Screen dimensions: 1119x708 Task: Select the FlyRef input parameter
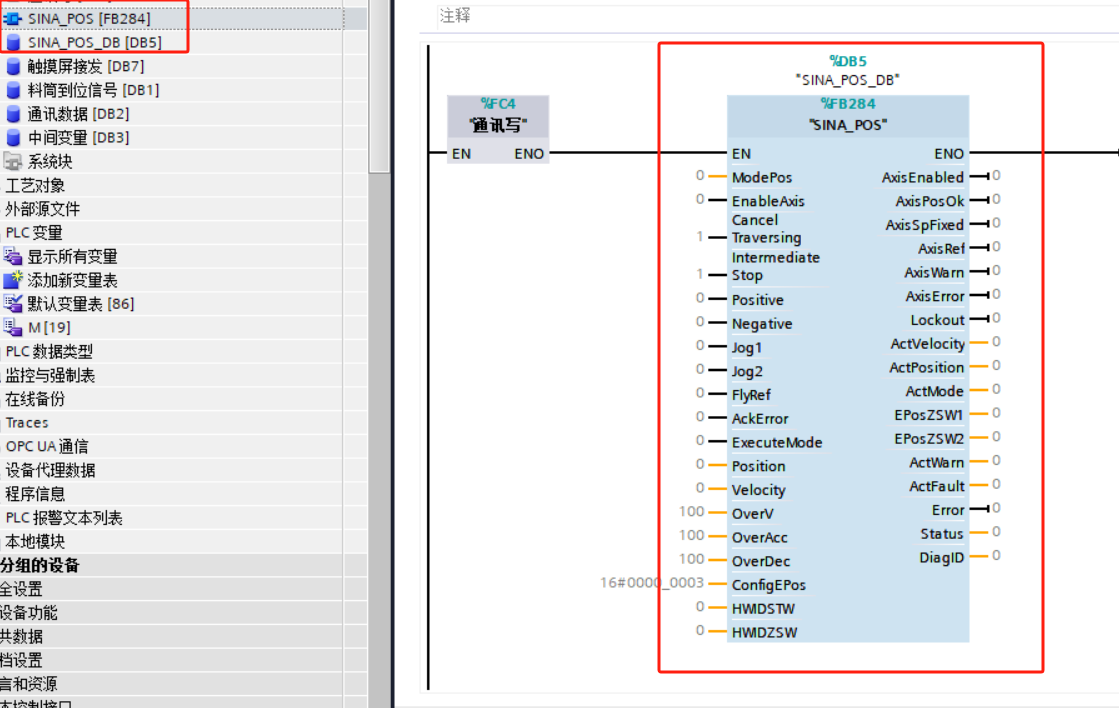[751, 395]
